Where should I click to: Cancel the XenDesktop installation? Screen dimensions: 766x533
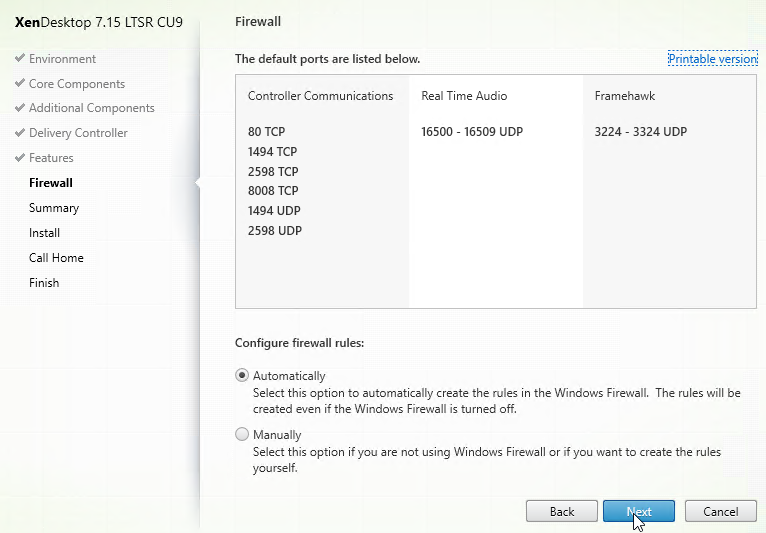coord(721,511)
